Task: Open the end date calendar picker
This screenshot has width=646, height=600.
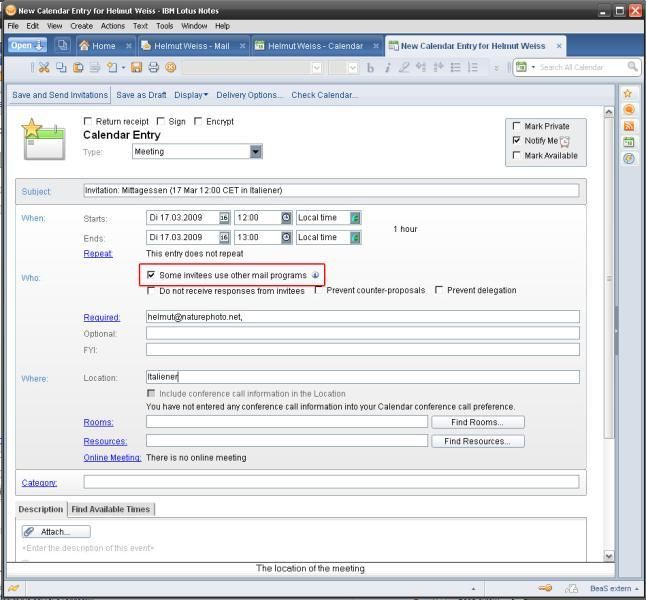Action: (224, 237)
